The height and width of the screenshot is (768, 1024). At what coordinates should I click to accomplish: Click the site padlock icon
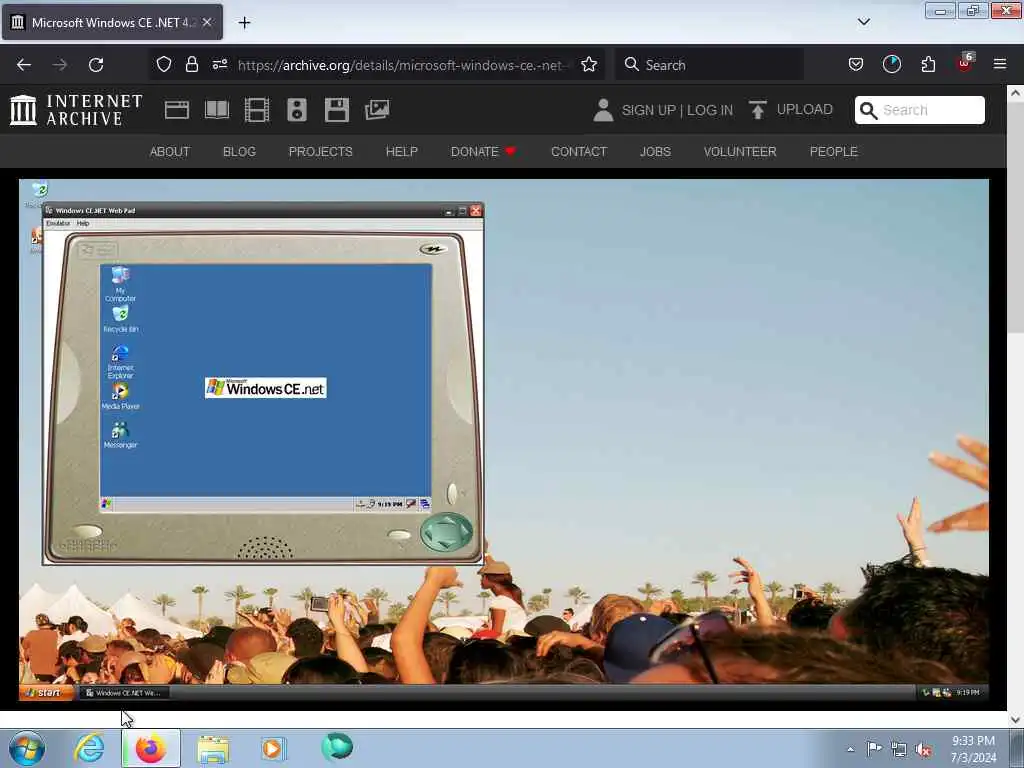(191, 64)
